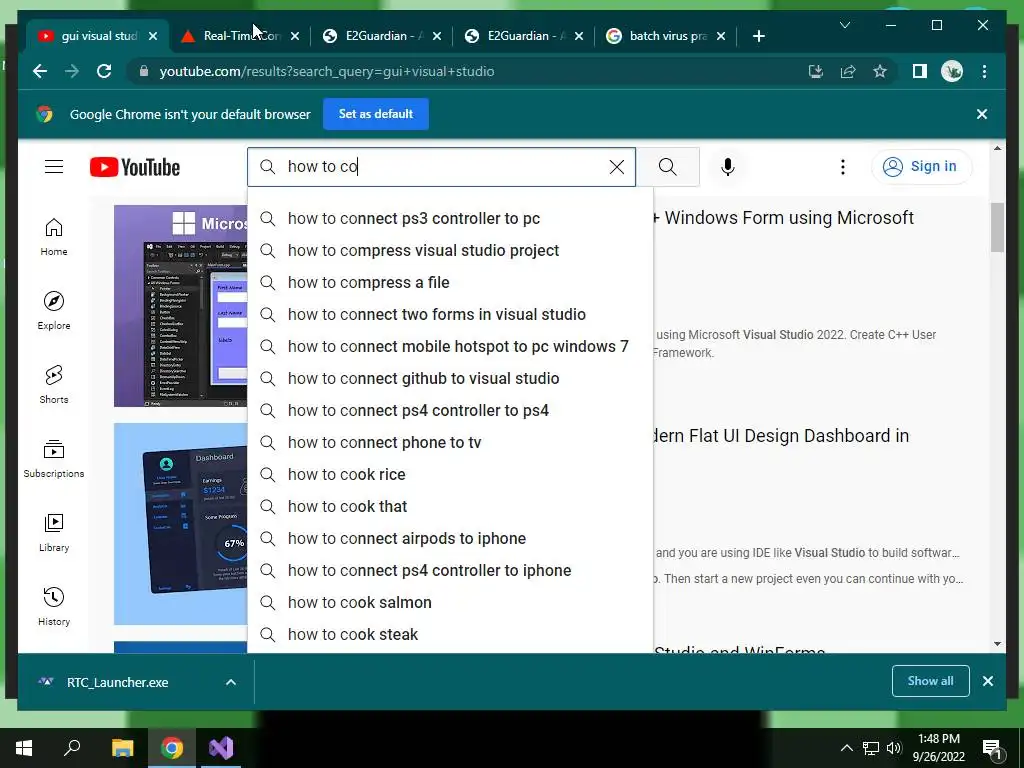Close the downloads bar
Viewport: 1024px width, 768px height.
pos(987,681)
